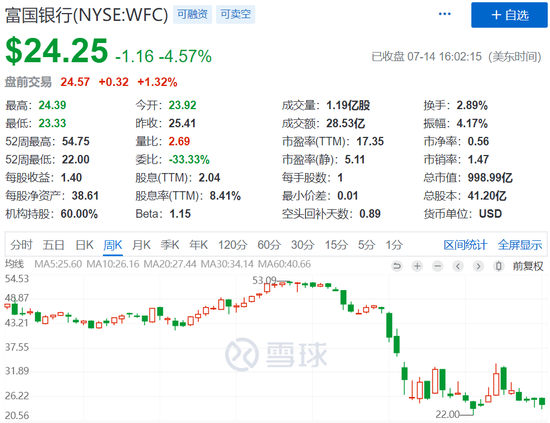Add WFC to watchlist with 自选 button

(509, 15)
